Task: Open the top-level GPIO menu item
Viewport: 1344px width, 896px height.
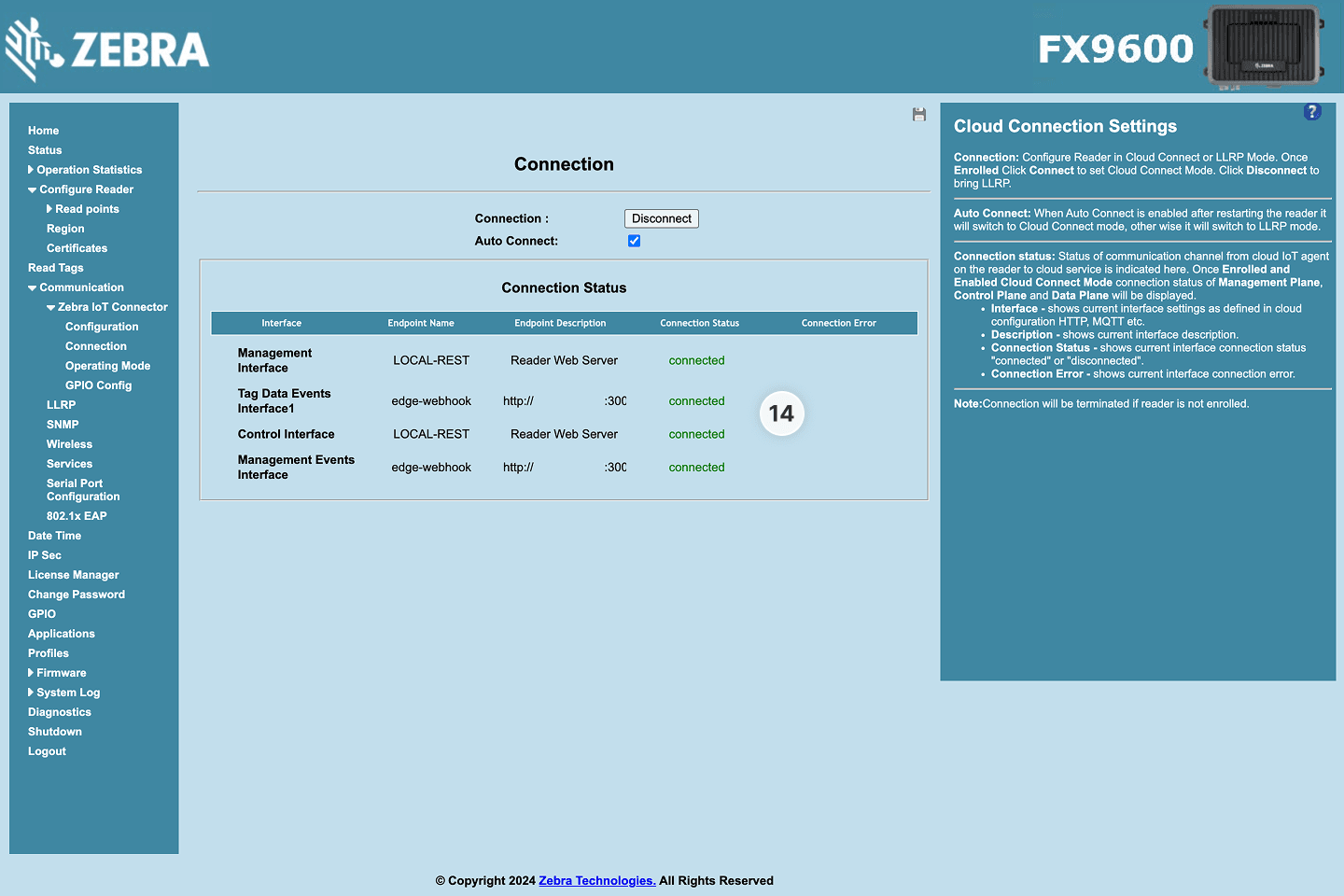Action: tap(42, 614)
